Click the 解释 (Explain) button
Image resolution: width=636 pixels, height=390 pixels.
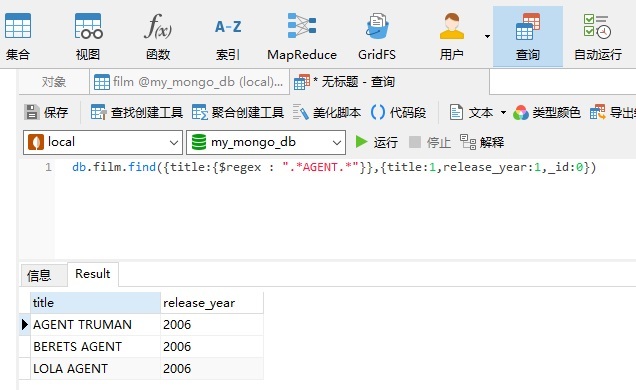coord(482,142)
